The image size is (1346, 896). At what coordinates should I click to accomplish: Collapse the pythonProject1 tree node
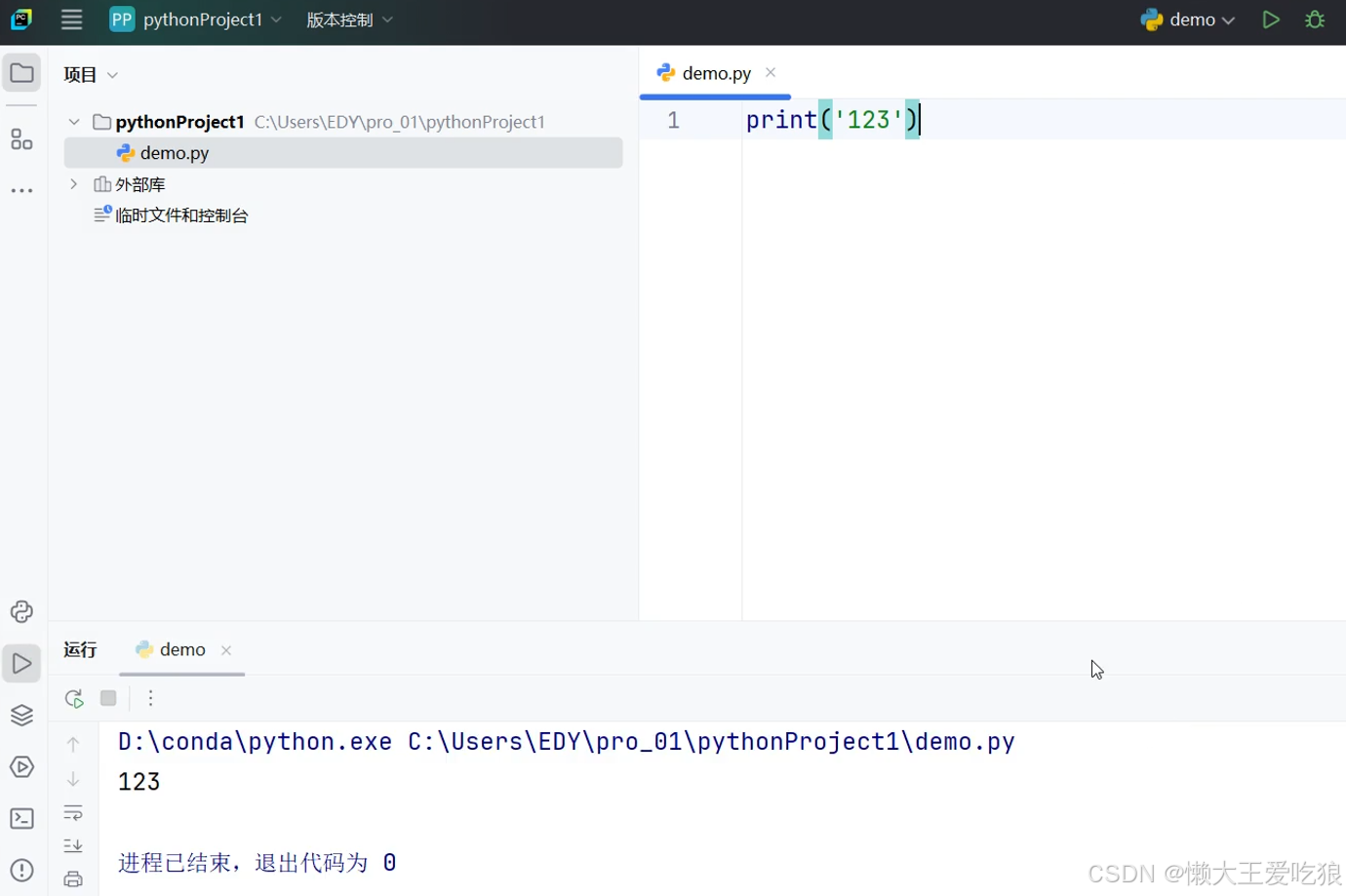[x=74, y=122]
